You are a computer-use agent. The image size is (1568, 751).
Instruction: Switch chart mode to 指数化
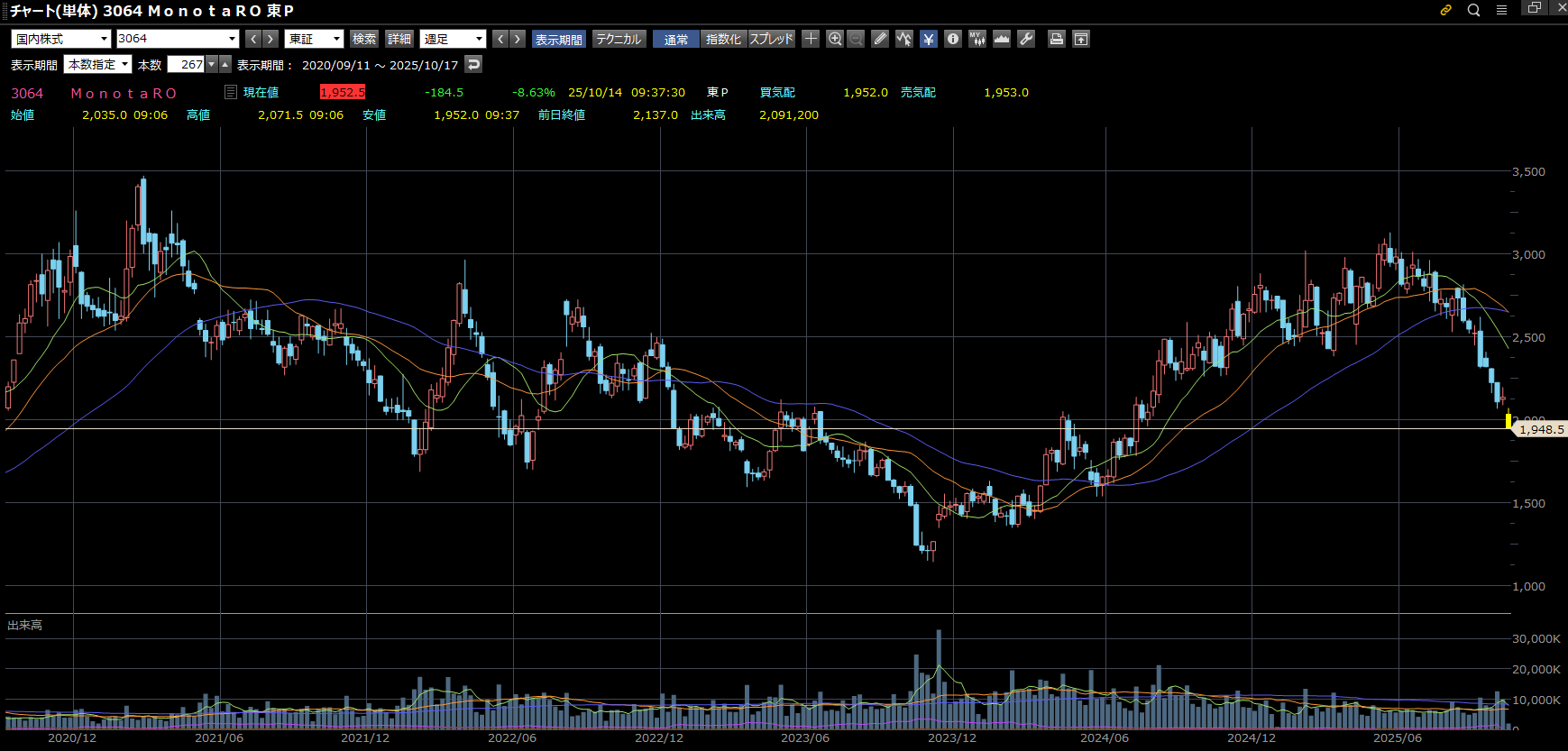tap(723, 39)
